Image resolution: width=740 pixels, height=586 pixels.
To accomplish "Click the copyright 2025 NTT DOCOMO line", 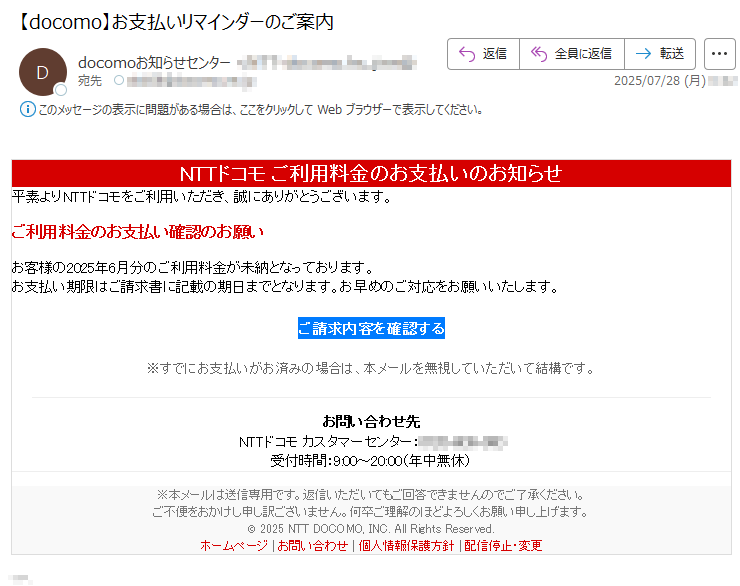I will coord(370,528).
